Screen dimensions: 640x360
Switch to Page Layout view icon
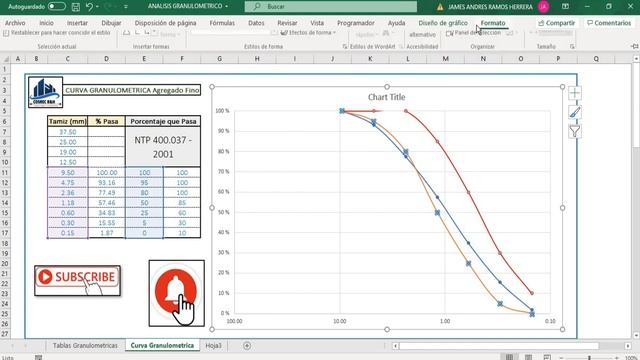[528, 357]
